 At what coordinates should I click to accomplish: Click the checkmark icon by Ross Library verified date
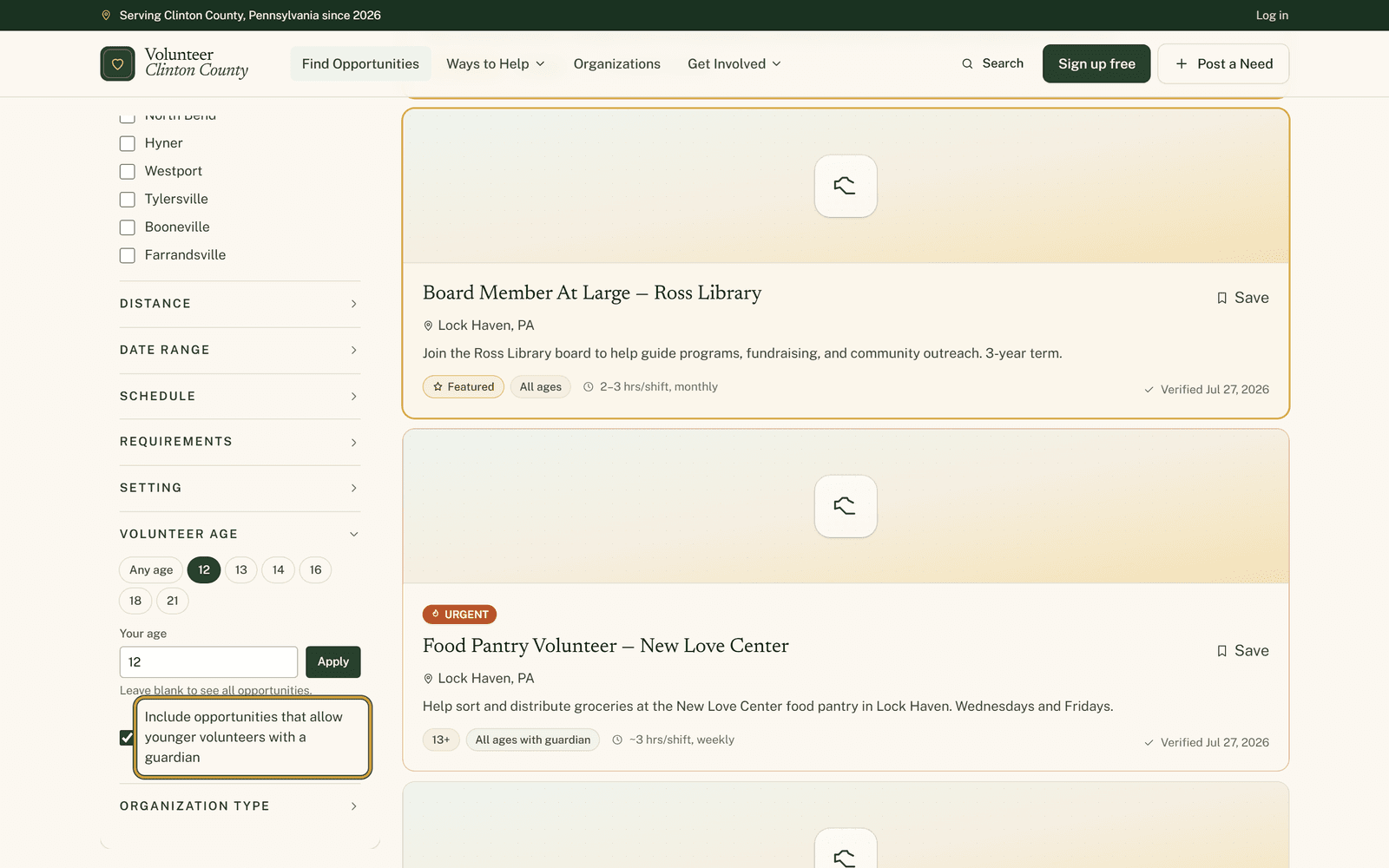click(x=1149, y=390)
